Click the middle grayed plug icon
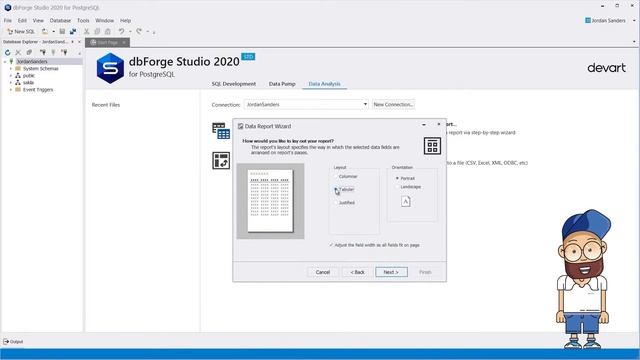The height and width of the screenshot is (360, 640). pyautogui.click(x=53, y=52)
